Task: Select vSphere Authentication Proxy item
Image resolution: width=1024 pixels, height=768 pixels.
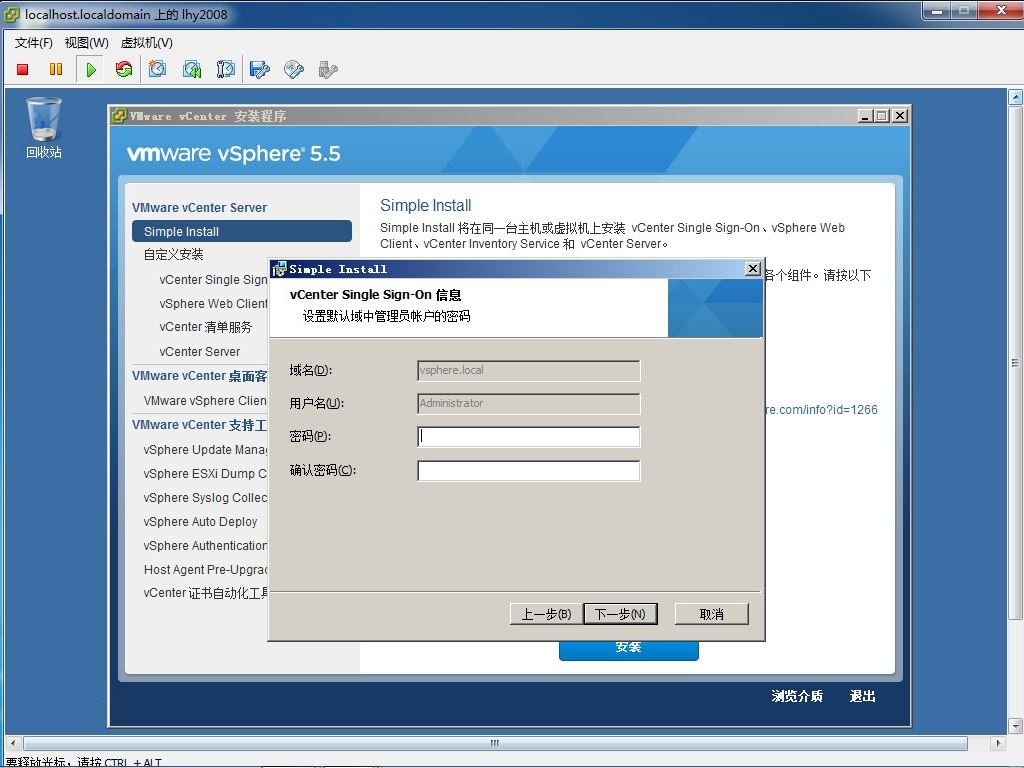Action: pos(205,545)
